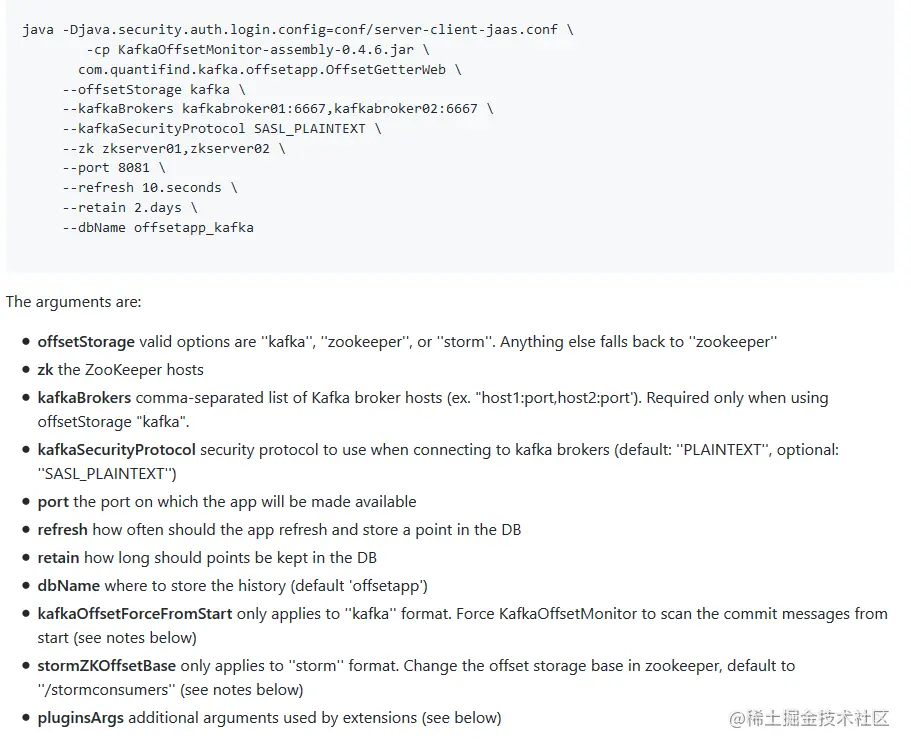Click the --dbName offsetapp_kafka line
The width and height of the screenshot is (911, 750).
coord(158,228)
